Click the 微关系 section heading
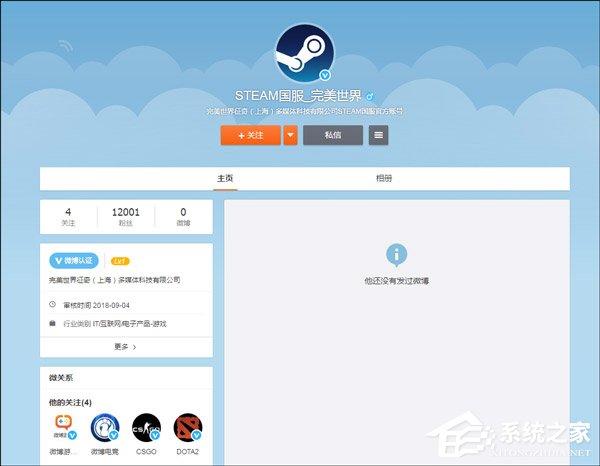 61,378
